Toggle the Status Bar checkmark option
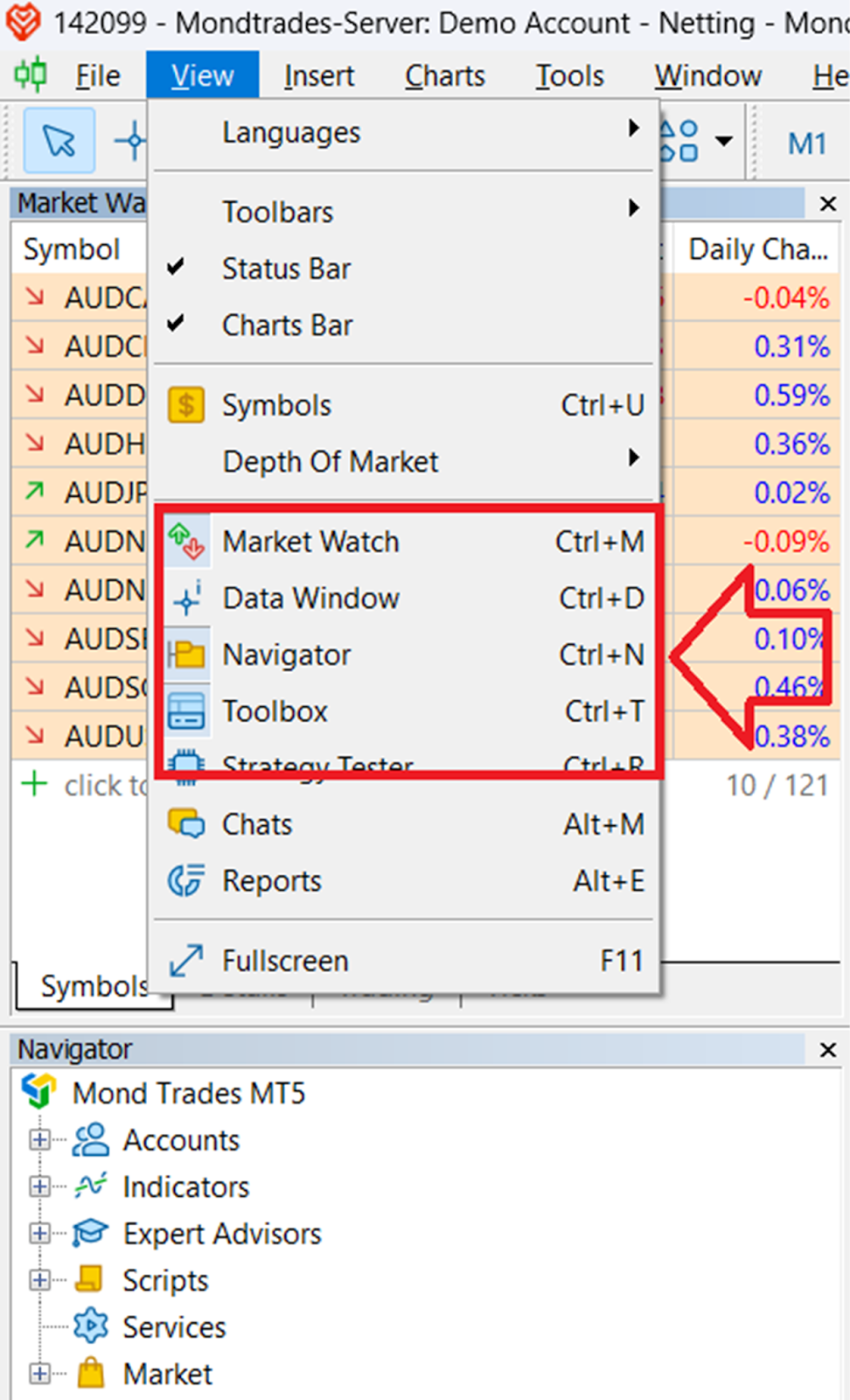 pos(285,269)
